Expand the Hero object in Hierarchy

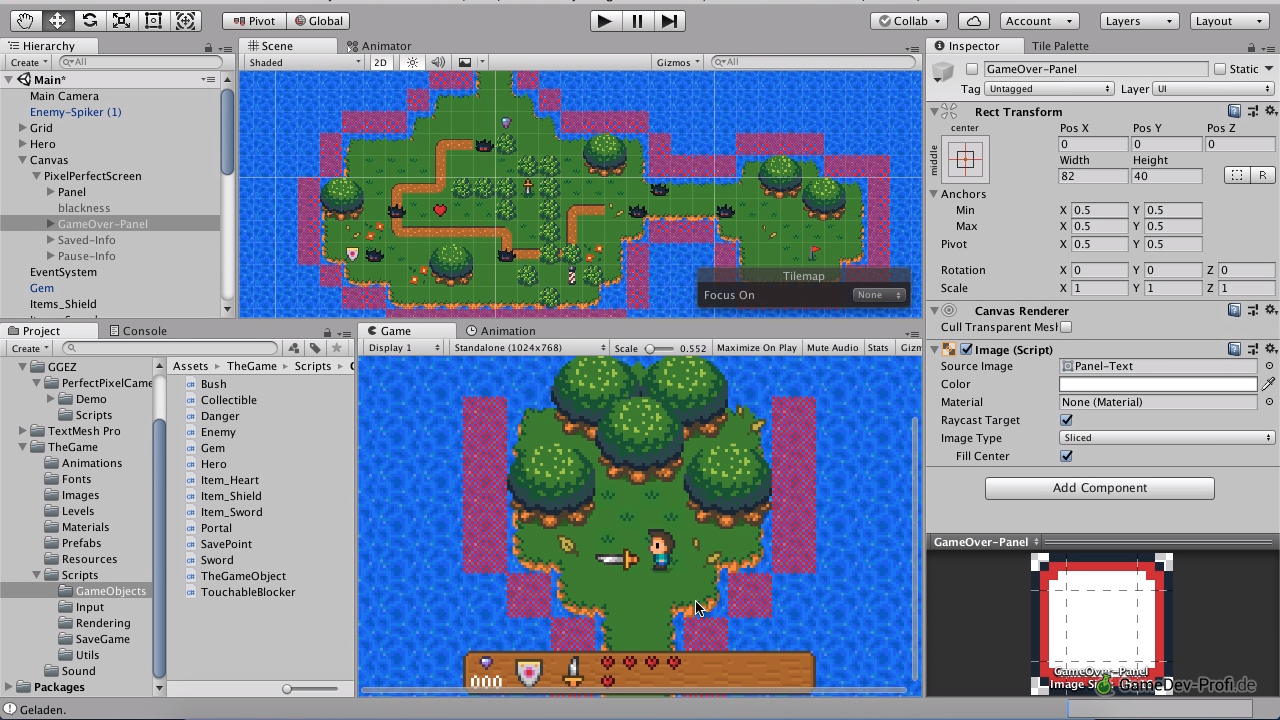click(23, 144)
